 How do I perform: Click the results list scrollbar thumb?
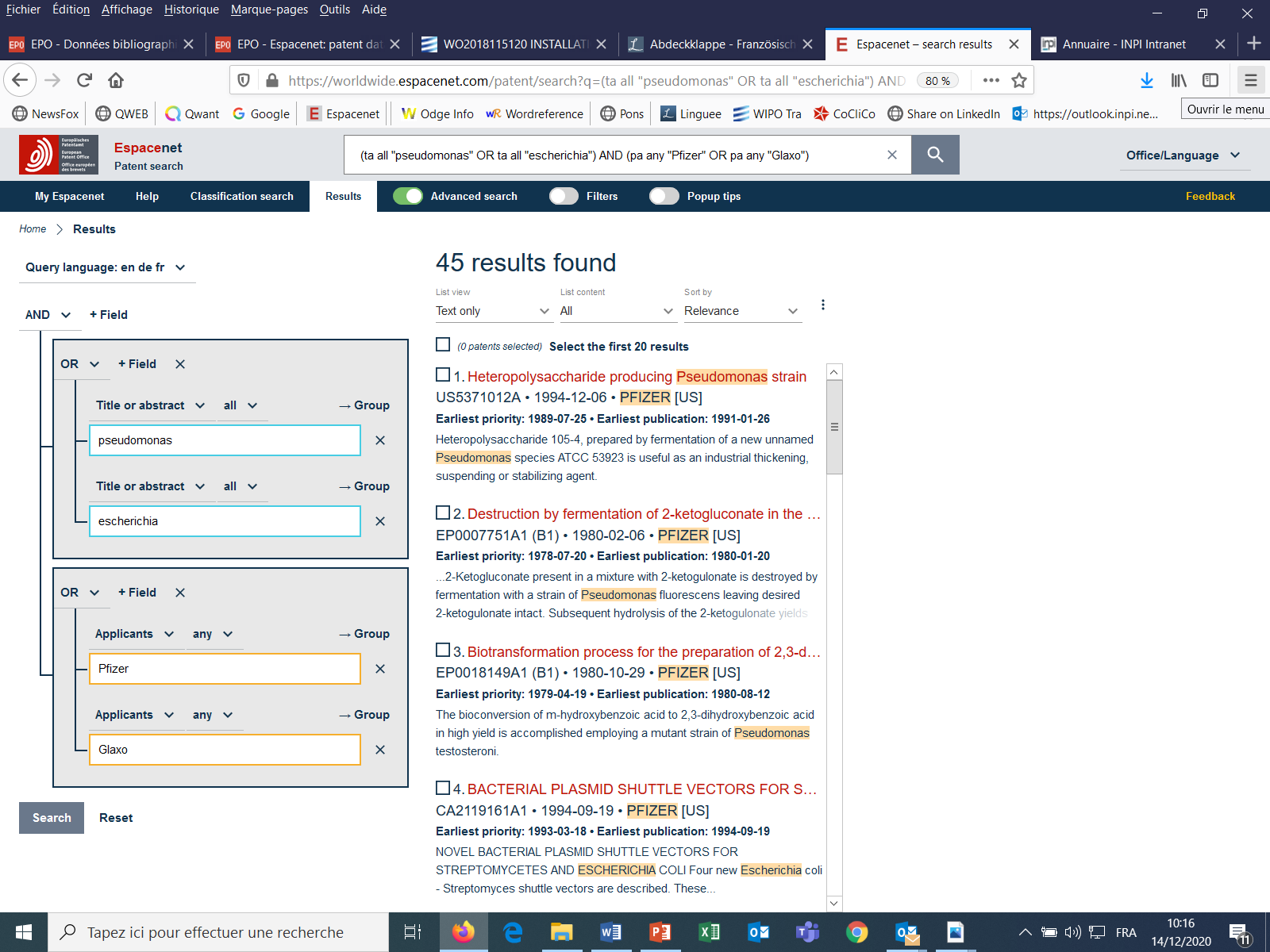click(x=834, y=427)
